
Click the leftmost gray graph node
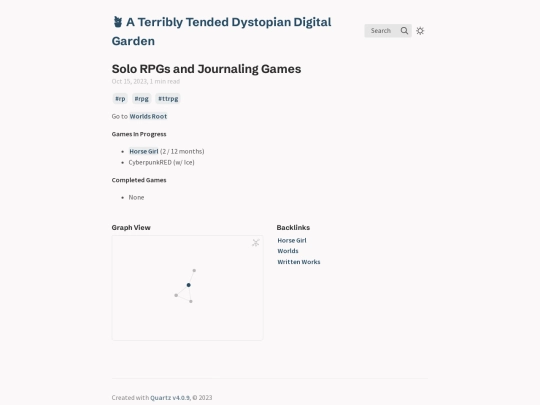(x=176, y=295)
